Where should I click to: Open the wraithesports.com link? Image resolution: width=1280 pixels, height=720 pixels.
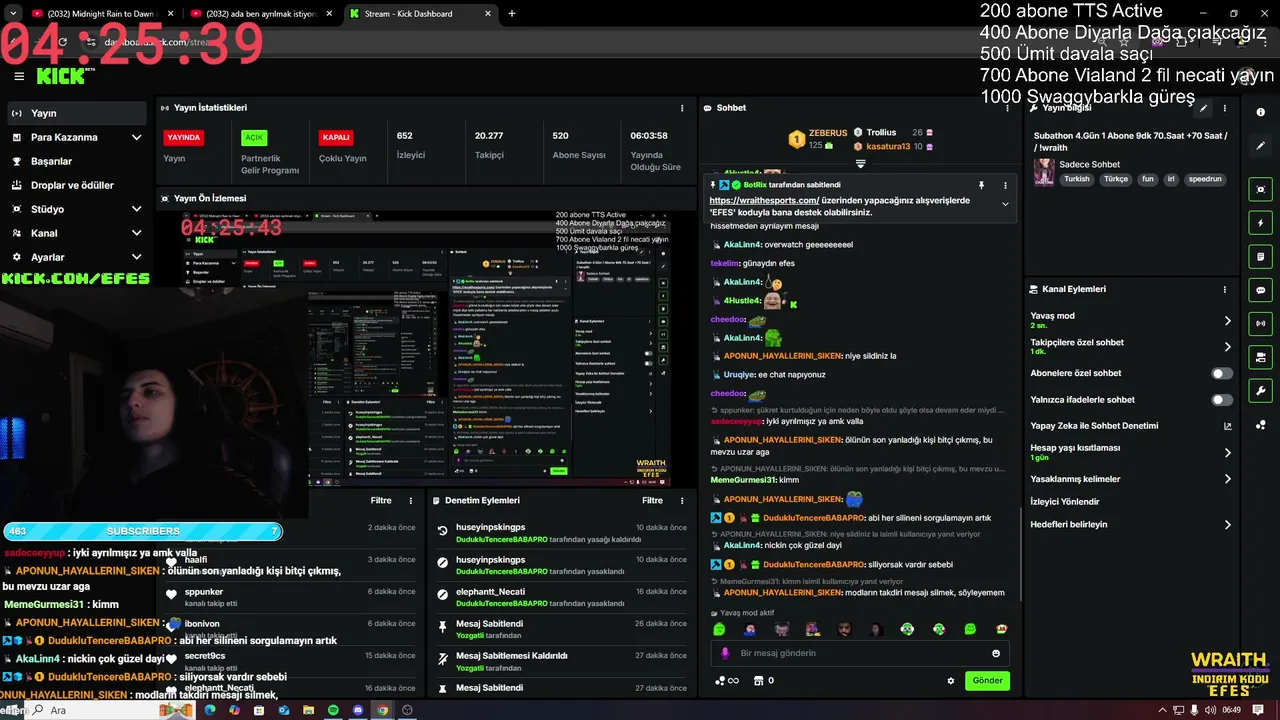click(x=764, y=200)
